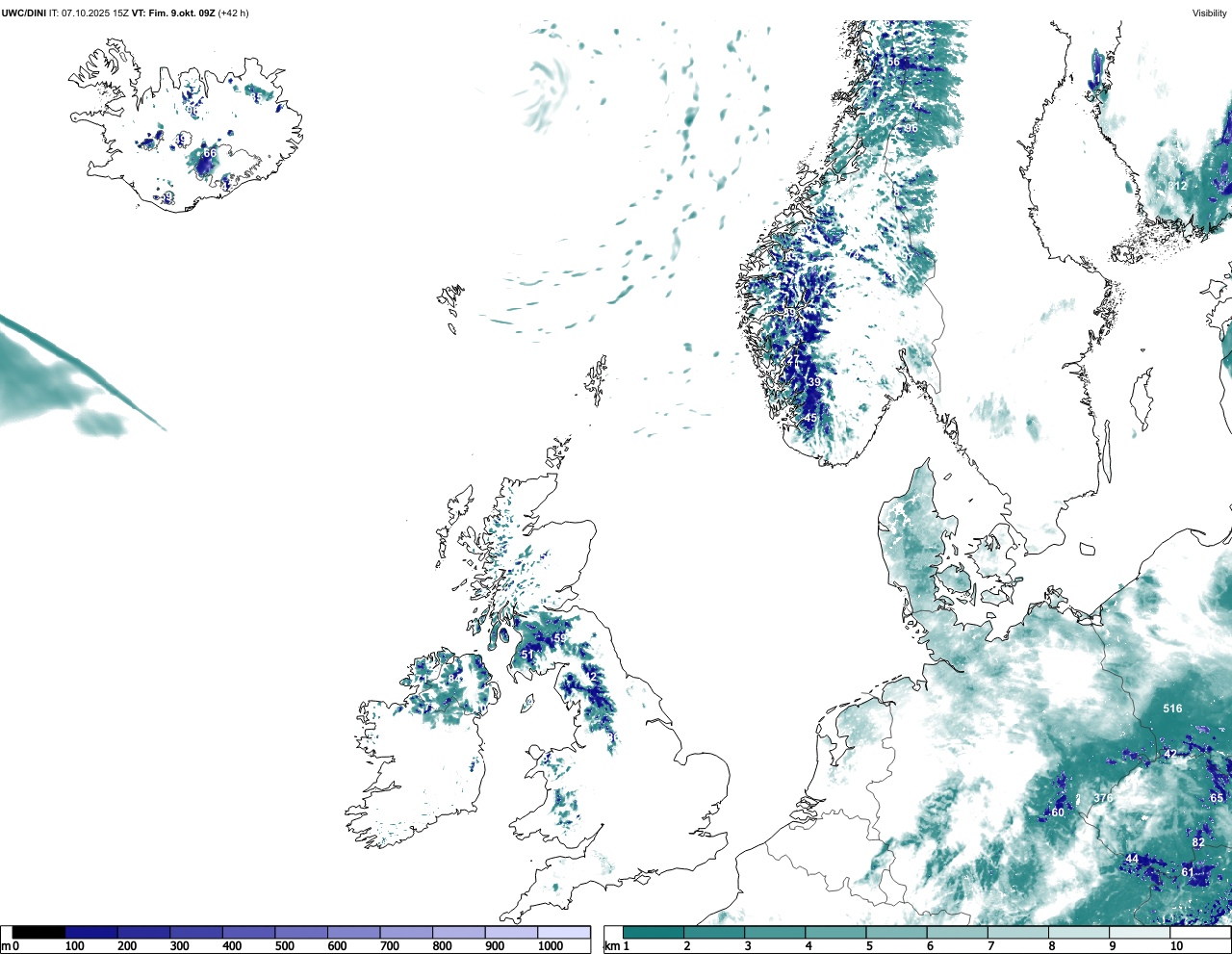Screen dimensions: 1232x954
Task: Click the 45 value in southern Norway
Action: click(810, 418)
